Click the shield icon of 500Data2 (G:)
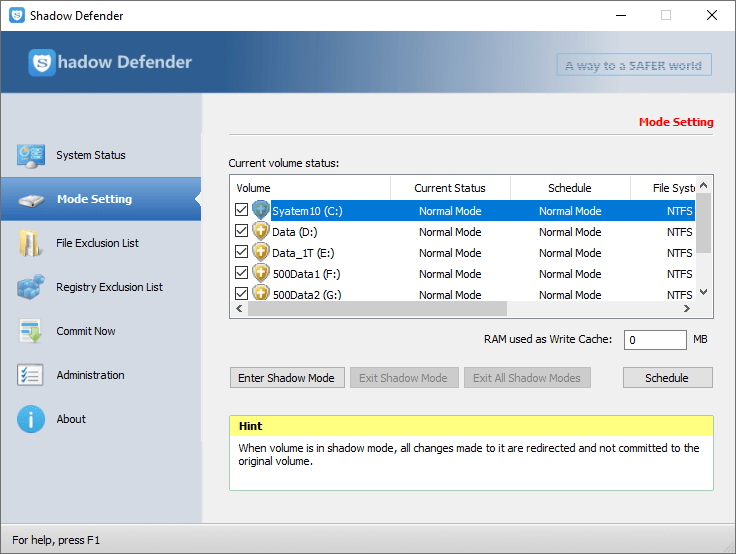736x554 pixels. pyautogui.click(x=261, y=292)
